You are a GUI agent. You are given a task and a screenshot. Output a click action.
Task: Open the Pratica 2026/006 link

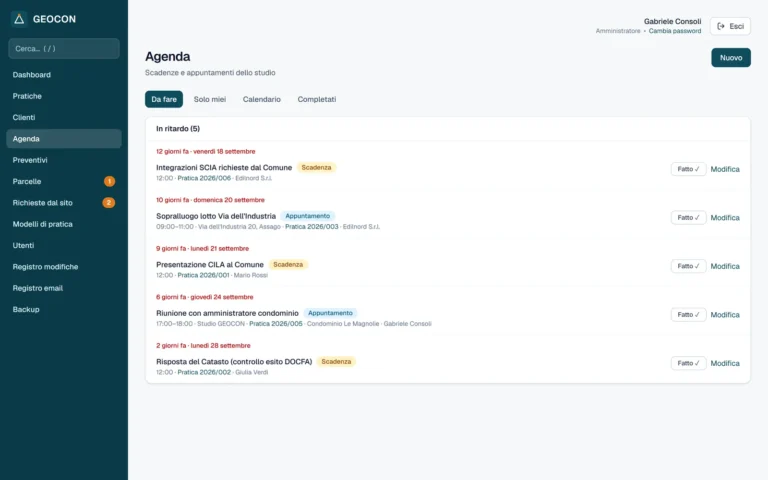(x=204, y=178)
